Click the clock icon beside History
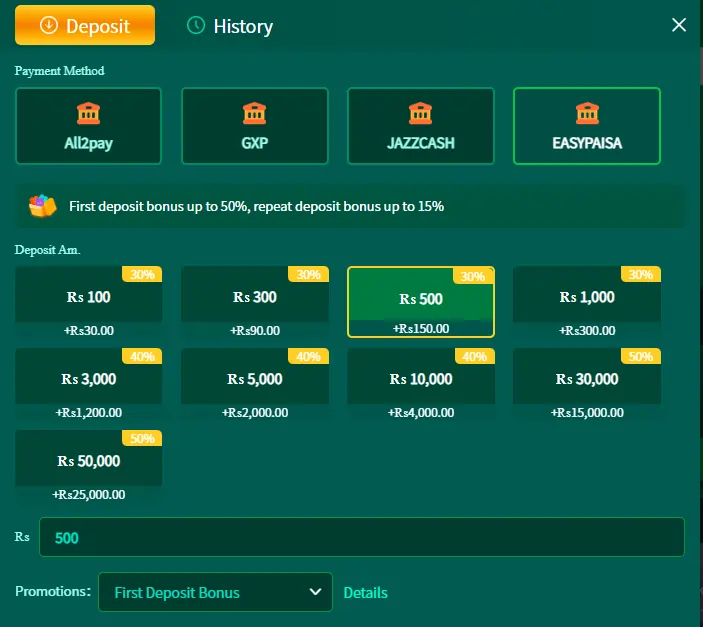Viewport: 703px width, 627px height. point(196,26)
